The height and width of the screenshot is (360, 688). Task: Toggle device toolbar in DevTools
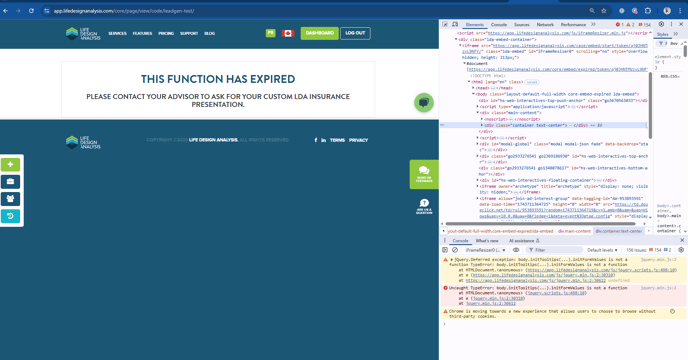pyautogui.click(x=455, y=25)
